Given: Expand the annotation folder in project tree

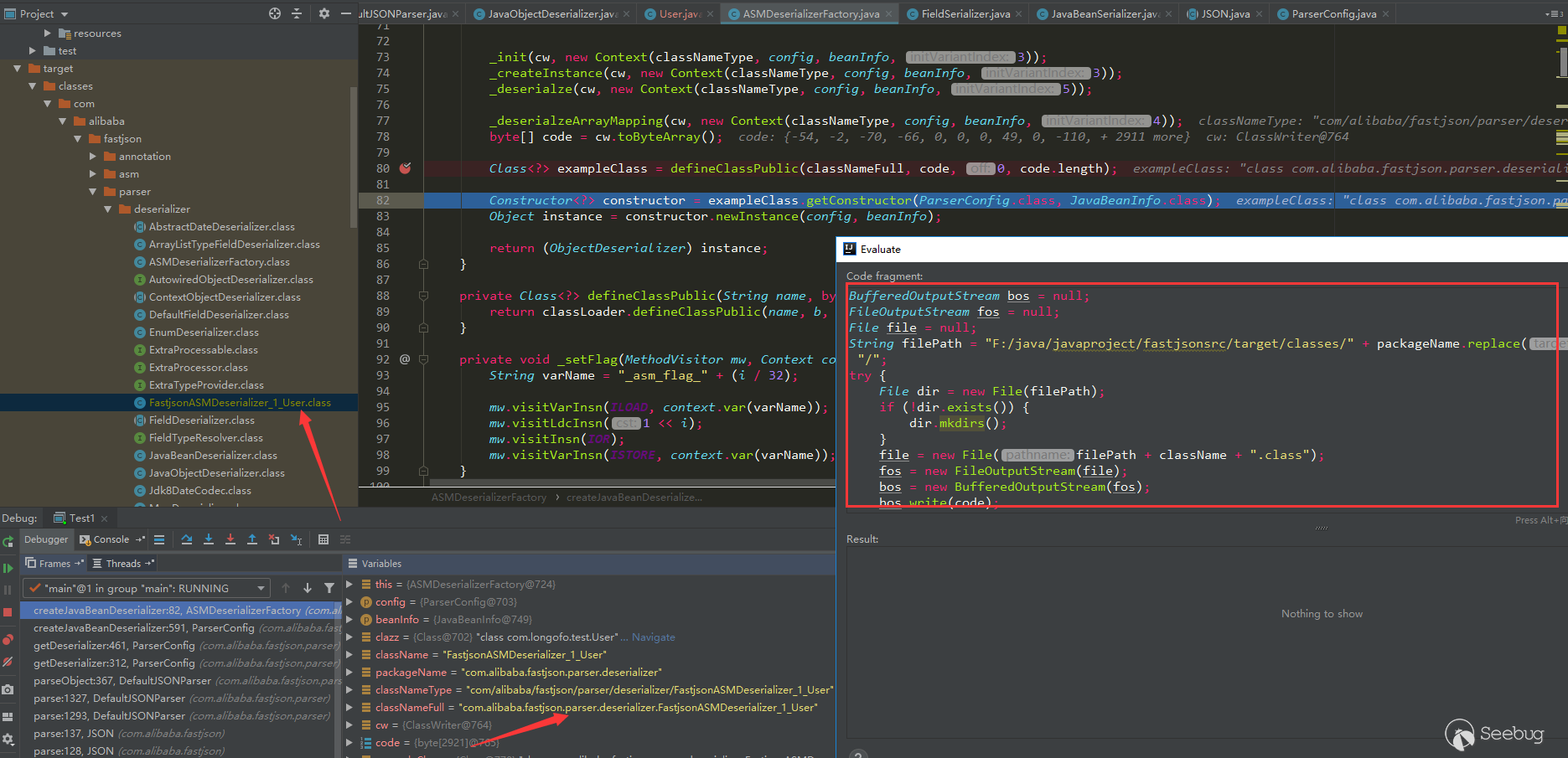Looking at the screenshot, I should click(93, 157).
